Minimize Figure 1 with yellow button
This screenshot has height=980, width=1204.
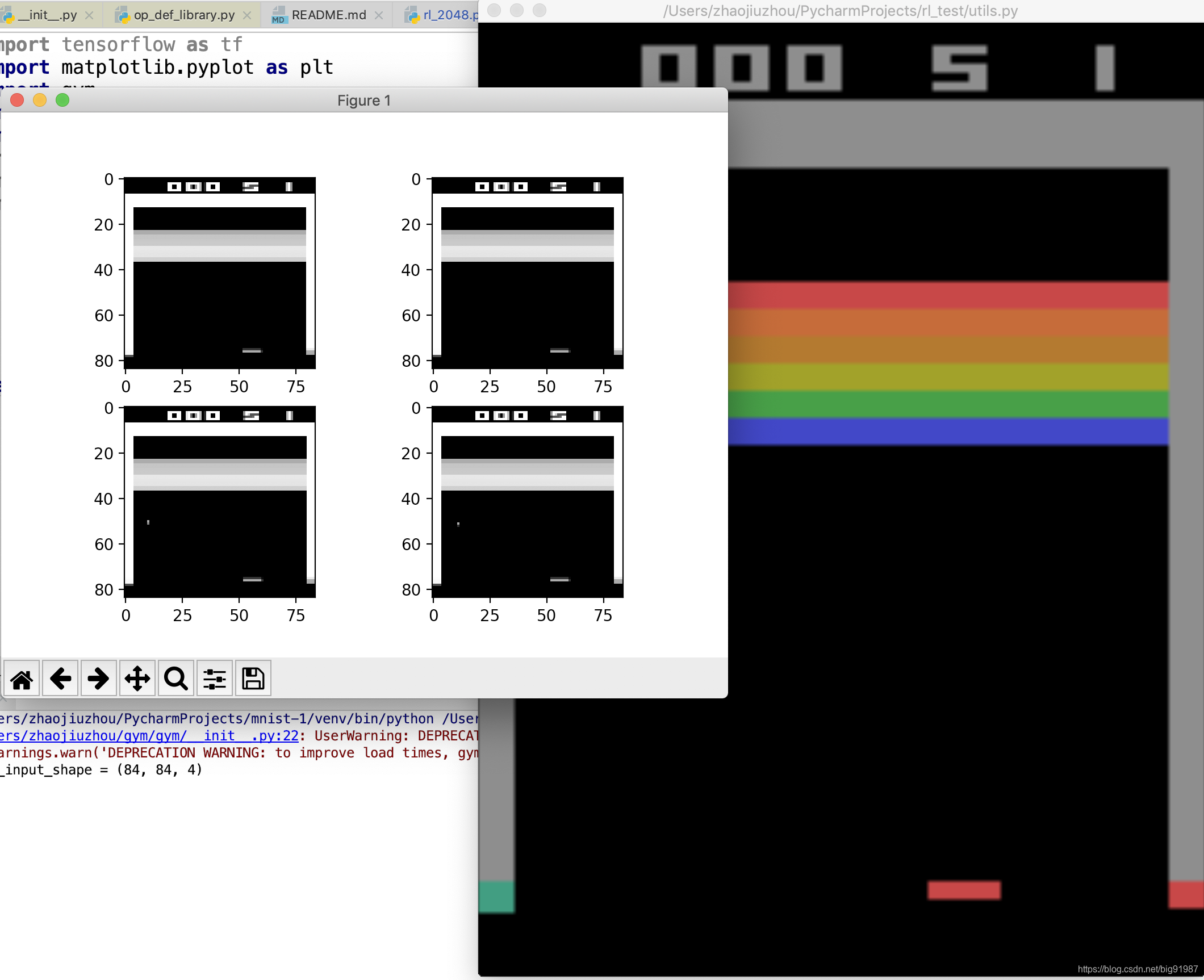pos(40,100)
